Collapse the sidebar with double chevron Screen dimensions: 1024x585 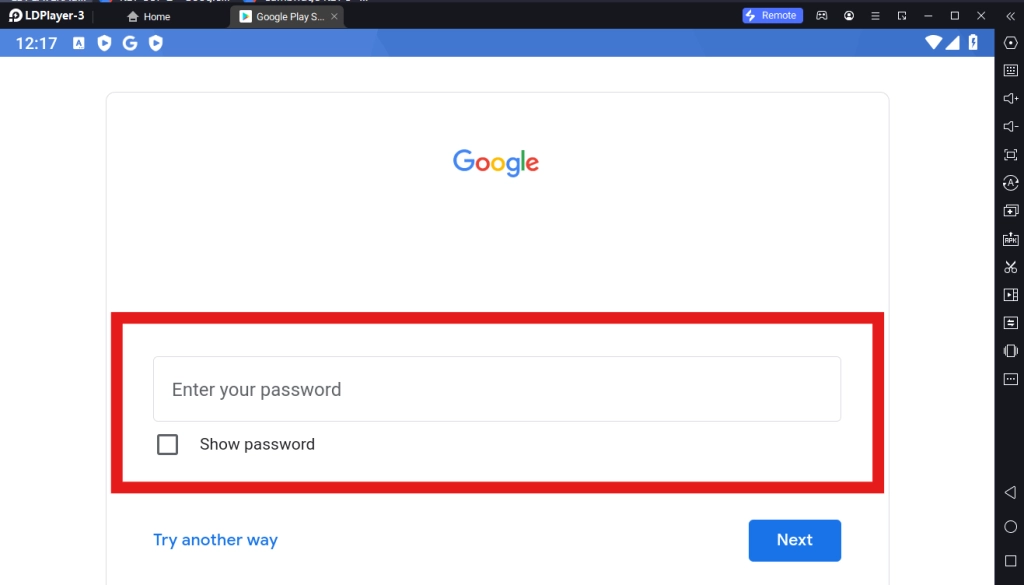tap(1010, 16)
